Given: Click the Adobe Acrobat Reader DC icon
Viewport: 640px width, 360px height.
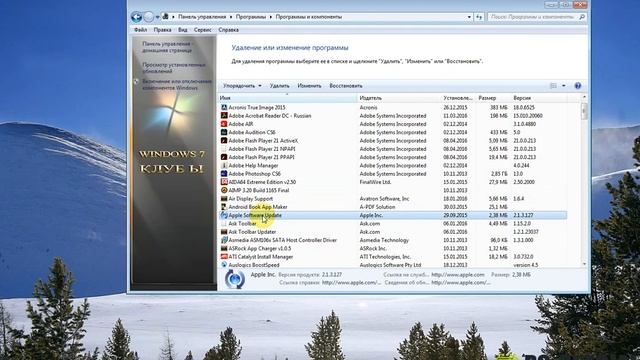Looking at the screenshot, I should tap(224, 116).
